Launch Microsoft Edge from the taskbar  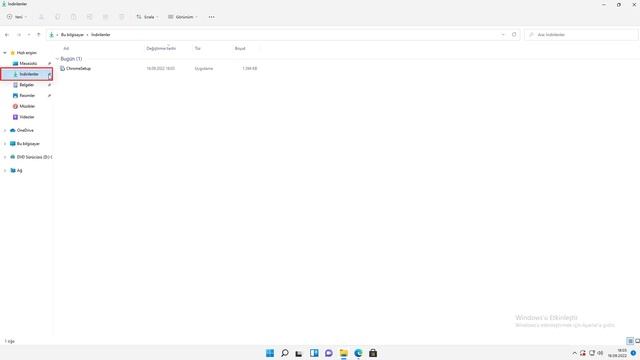[358, 353]
